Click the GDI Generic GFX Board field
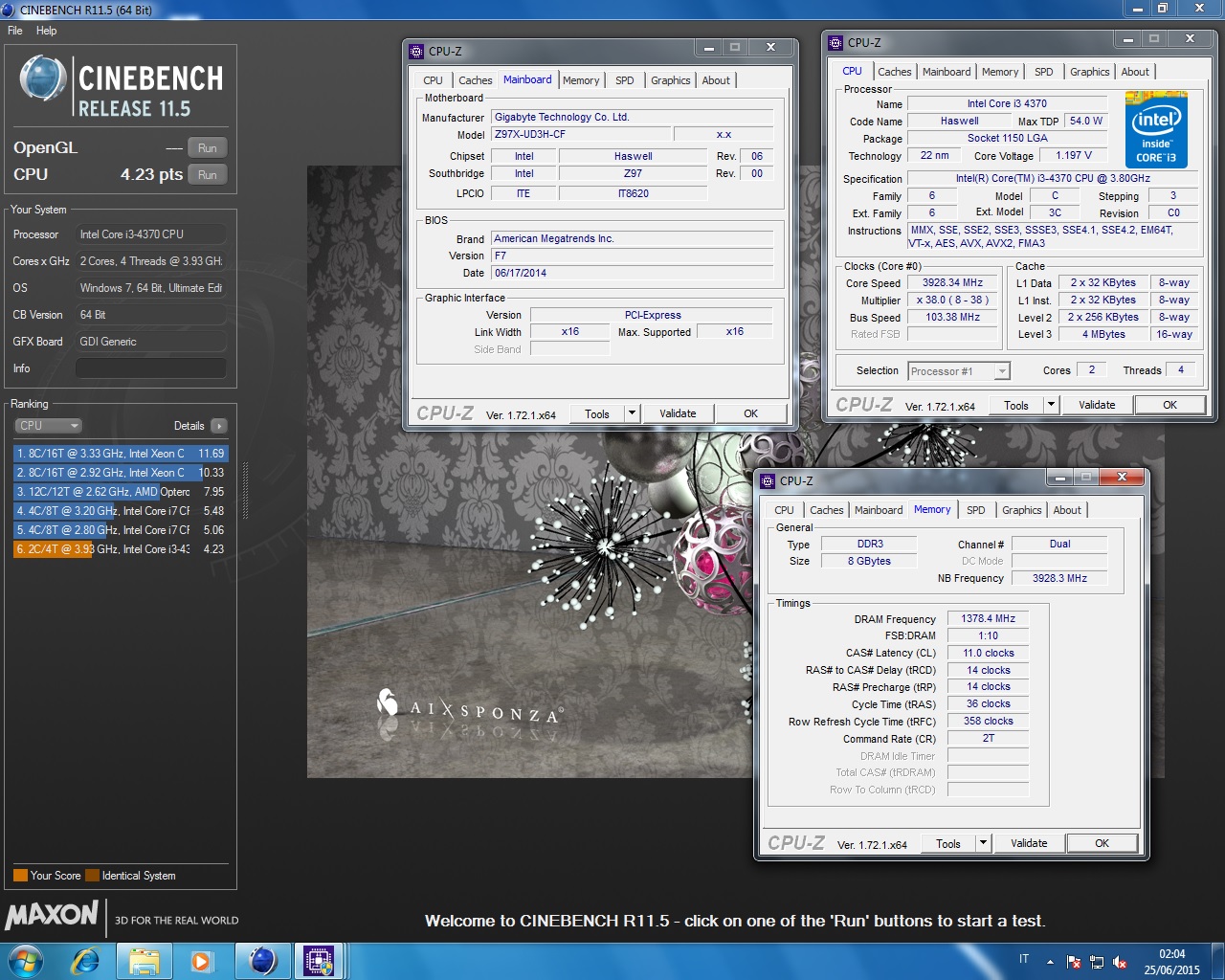This screenshot has width=1225, height=980. point(151,342)
